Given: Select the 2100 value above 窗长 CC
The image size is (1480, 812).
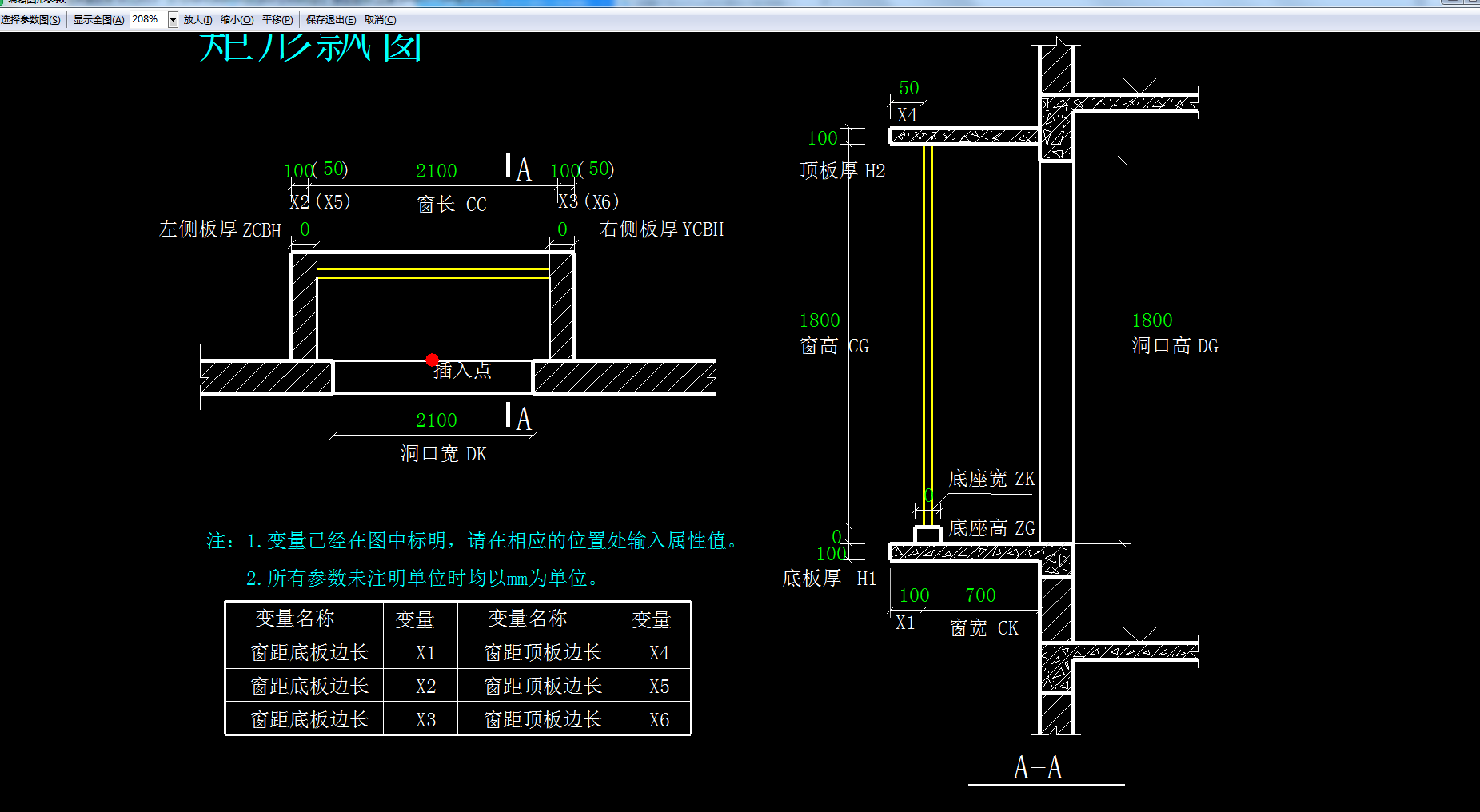Looking at the screenshot, I should pyautogui.click(x=437, y=171).
